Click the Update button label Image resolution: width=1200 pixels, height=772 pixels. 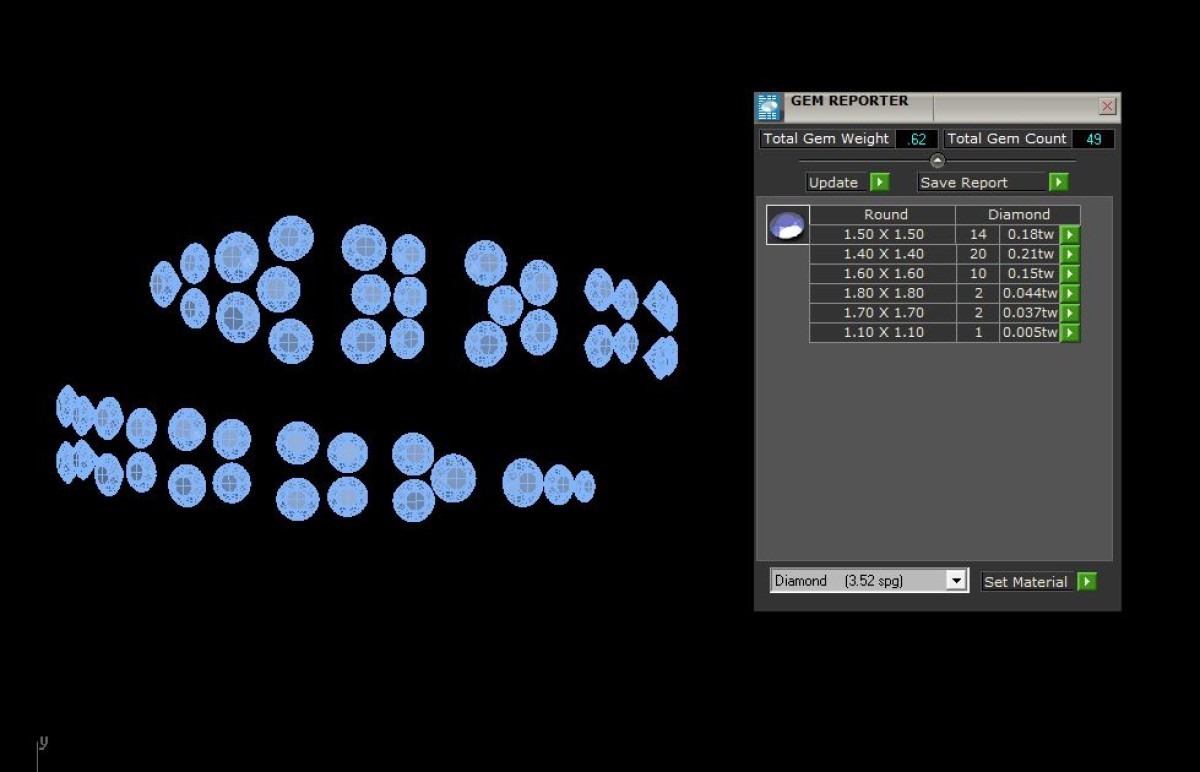tap(834, 182)
